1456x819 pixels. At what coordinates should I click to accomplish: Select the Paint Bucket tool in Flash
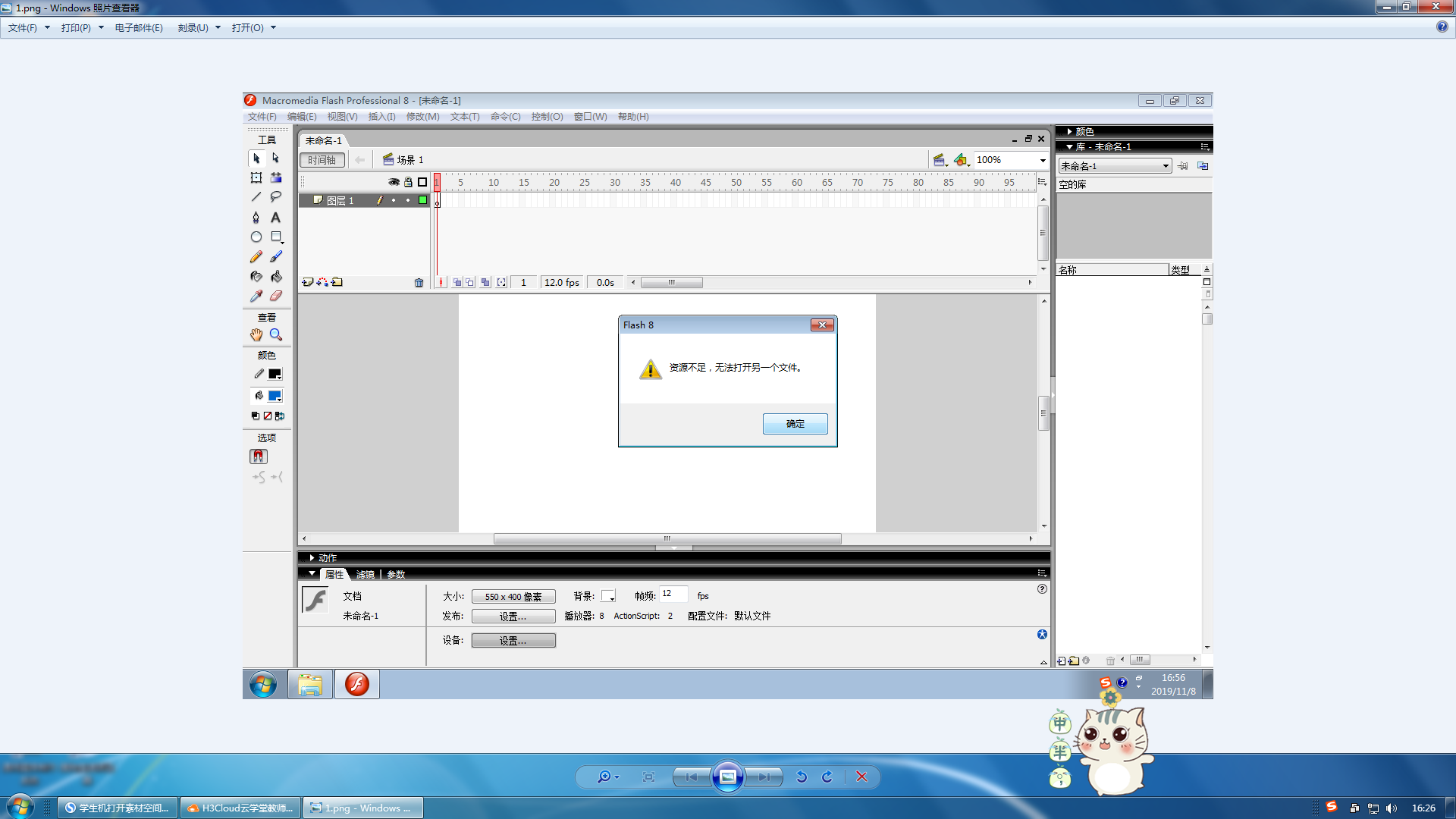276,277
